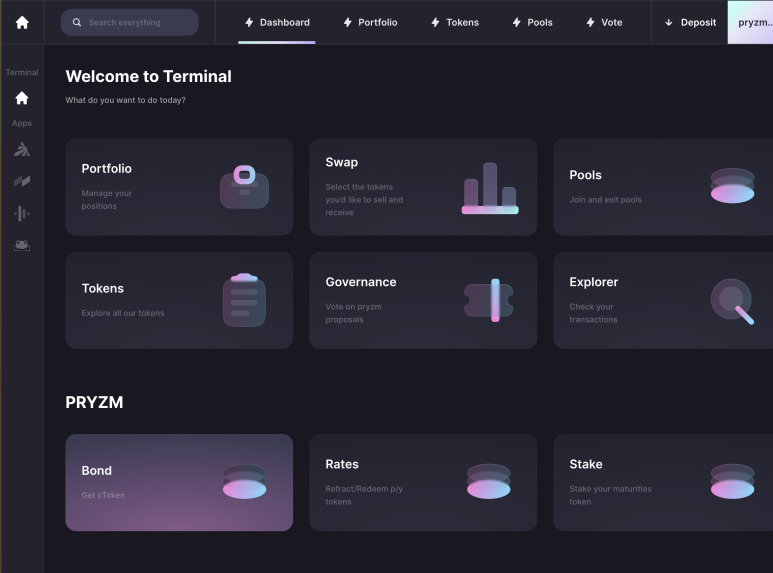Switch to the Portfolio tab in top navigation

[x=370, y=22]
